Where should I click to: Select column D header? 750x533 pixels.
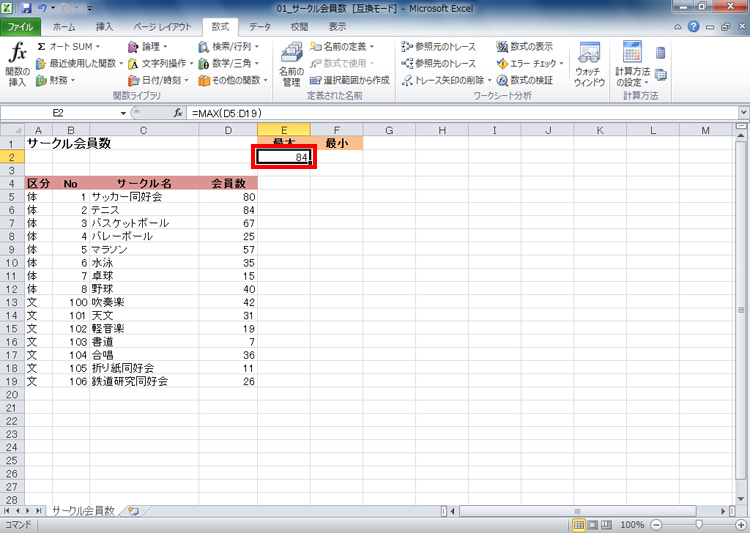point(228,130)
